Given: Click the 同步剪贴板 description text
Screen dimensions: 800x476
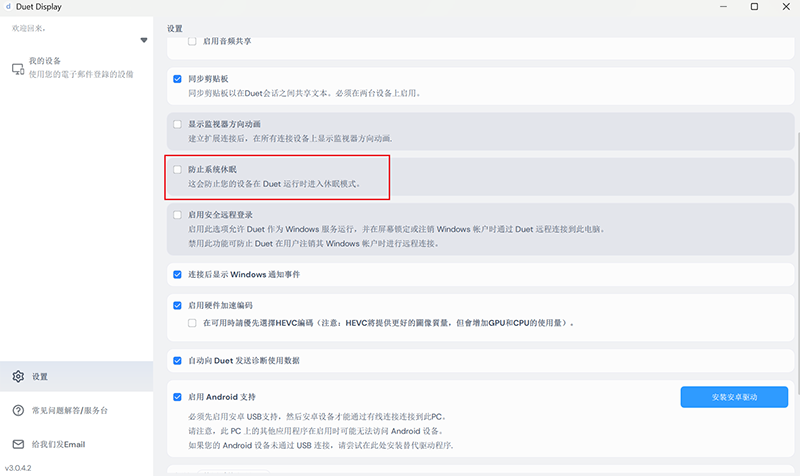Looking at the screenshot, I should (305, 93).
